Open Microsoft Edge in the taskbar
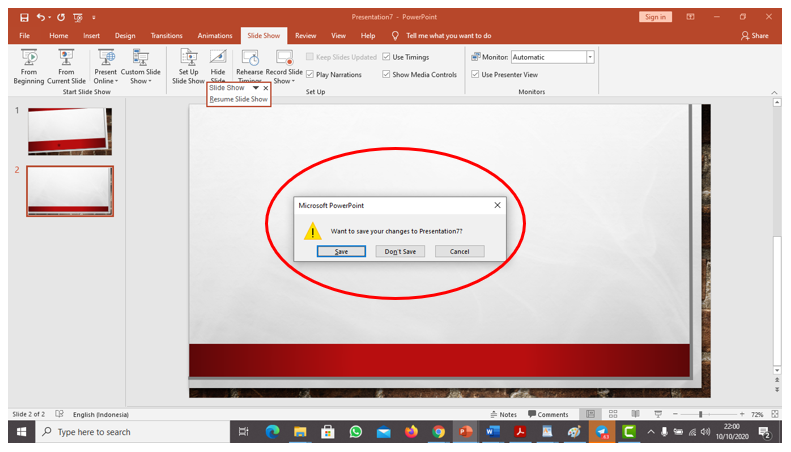 272,432
